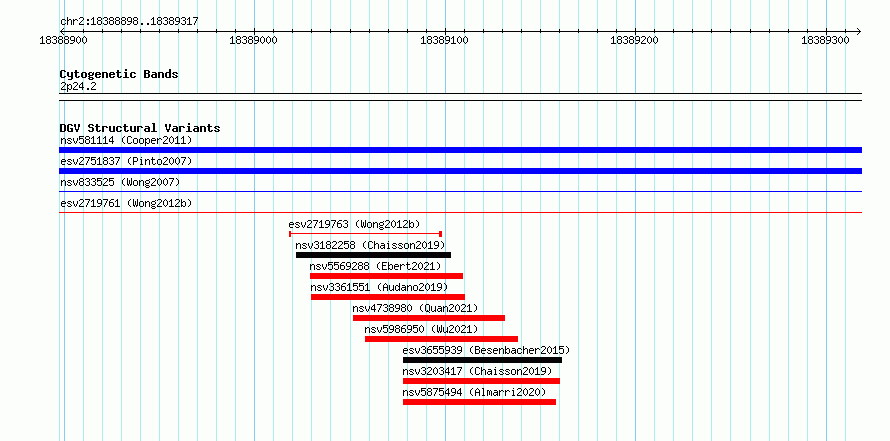The width and height of the screenshot is (890, 441).
Task: Select the thin red esv2719761 (Wong2012b) line
Action: click(x=460, y=213)
